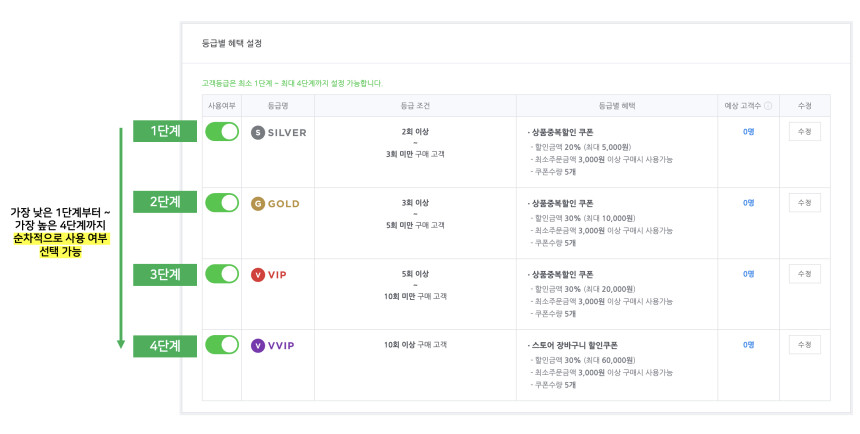860x434 pixels.
Task: Disable the VIP grade usage switch
Action: tap(222, 274)
